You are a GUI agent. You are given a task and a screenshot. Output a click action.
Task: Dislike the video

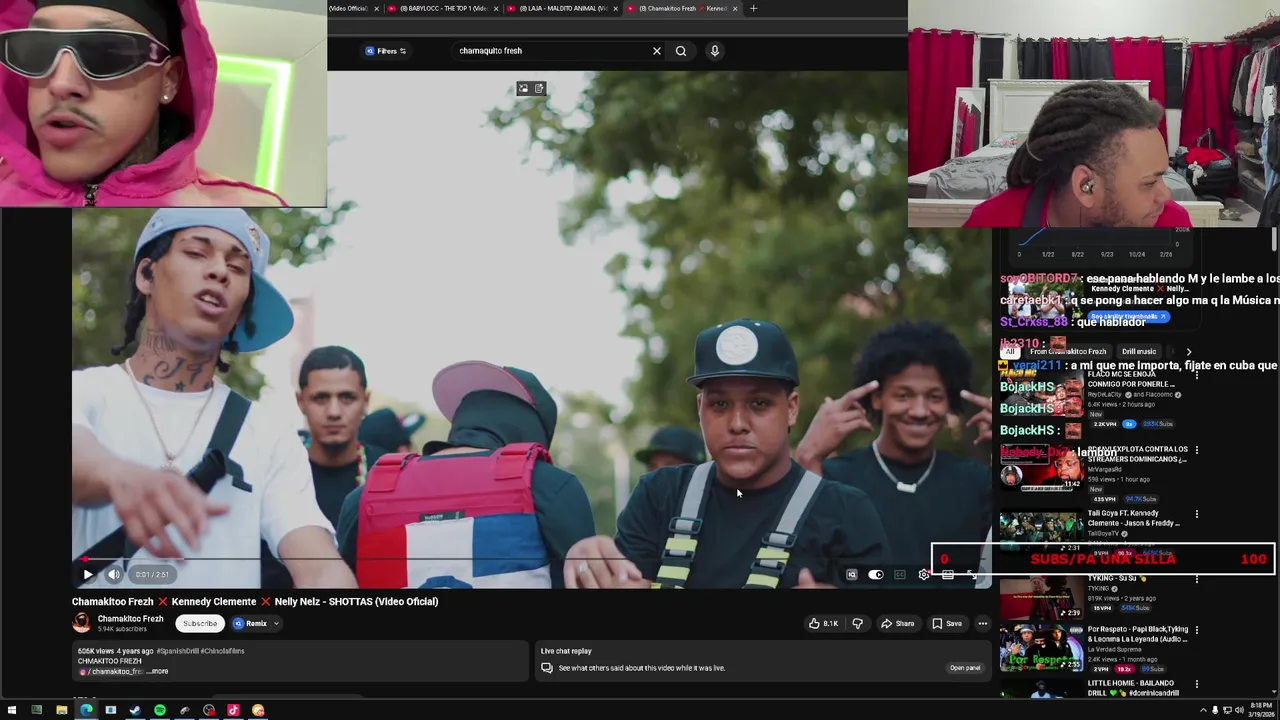[x=857, y=623]
